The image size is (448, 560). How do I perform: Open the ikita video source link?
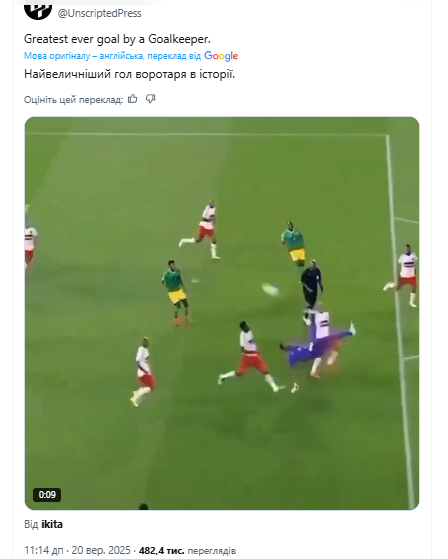[52, 524]
